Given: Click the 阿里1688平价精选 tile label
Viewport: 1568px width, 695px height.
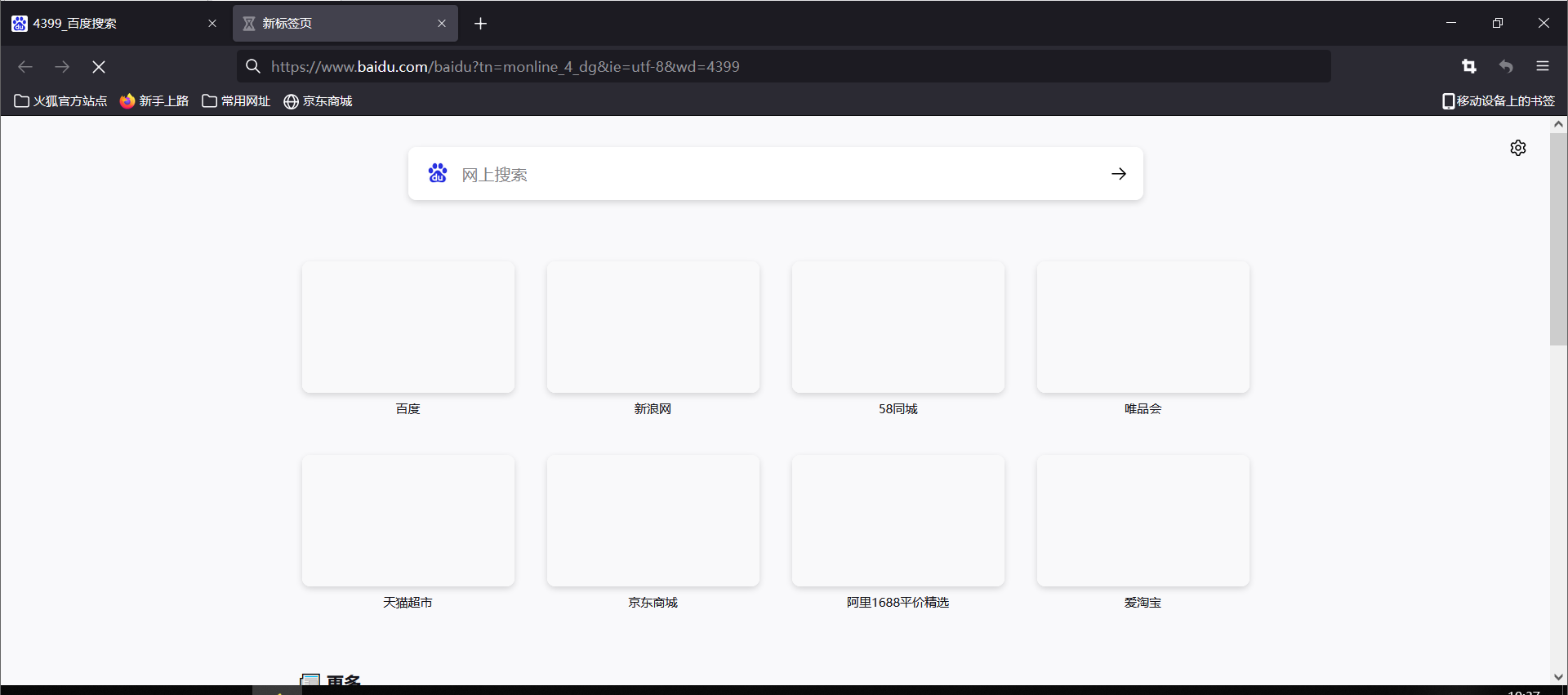Looking at the screenshot, I should [x=898, y=603].
